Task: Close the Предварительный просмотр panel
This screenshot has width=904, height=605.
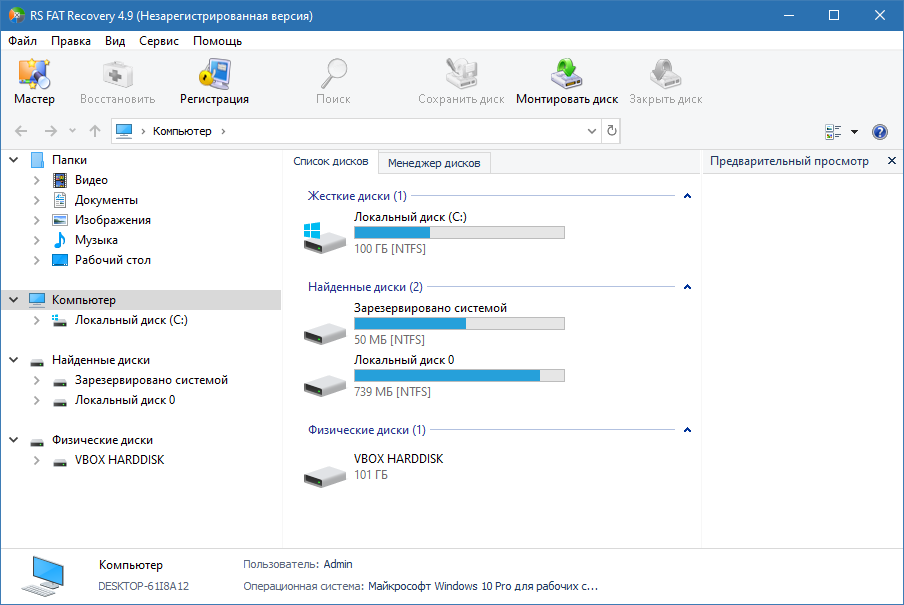Action: pos(892,161)
